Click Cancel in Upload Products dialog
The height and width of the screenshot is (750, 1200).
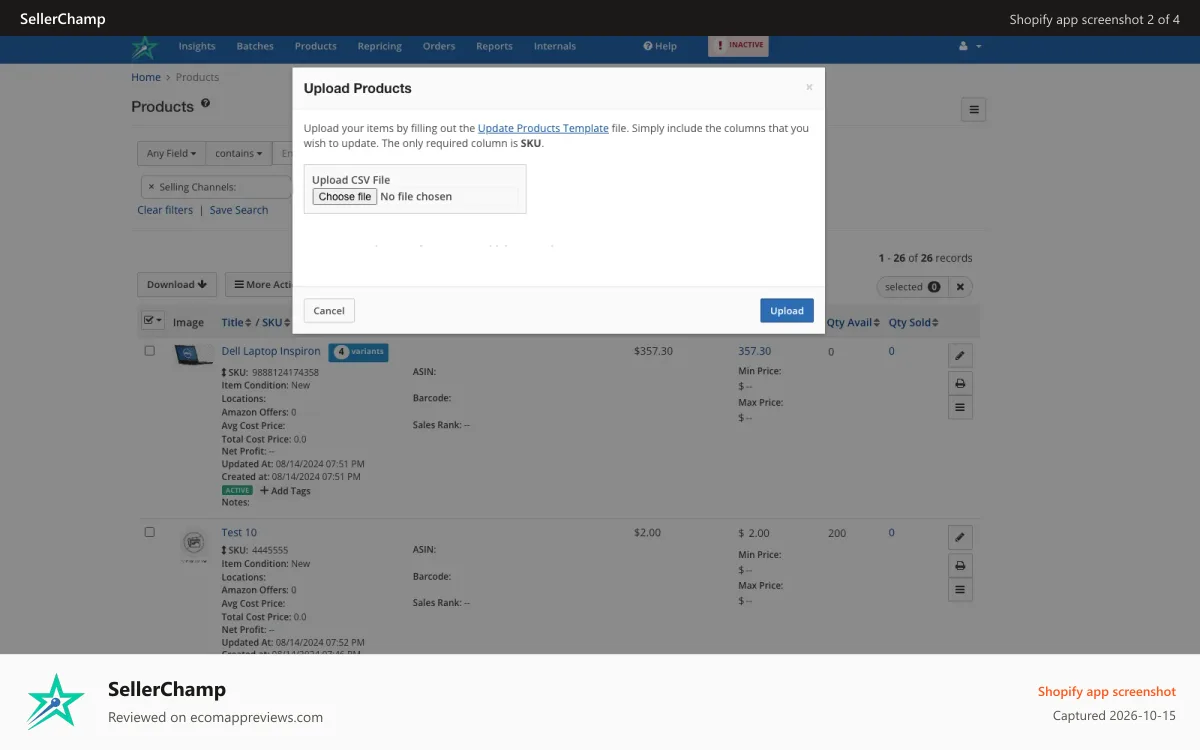329,310
